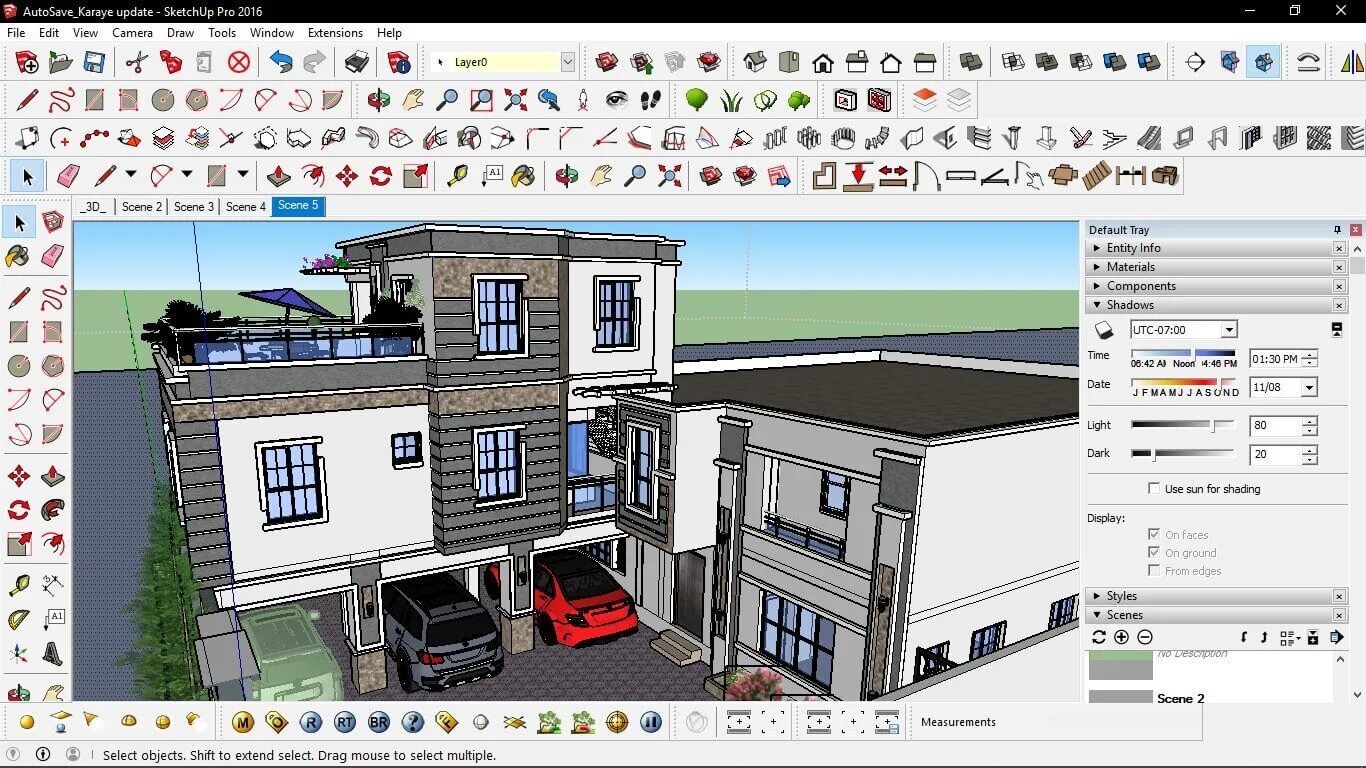Open the Draw menu
This screenshot has width=1366, height=768.
[x=180, y=33]
